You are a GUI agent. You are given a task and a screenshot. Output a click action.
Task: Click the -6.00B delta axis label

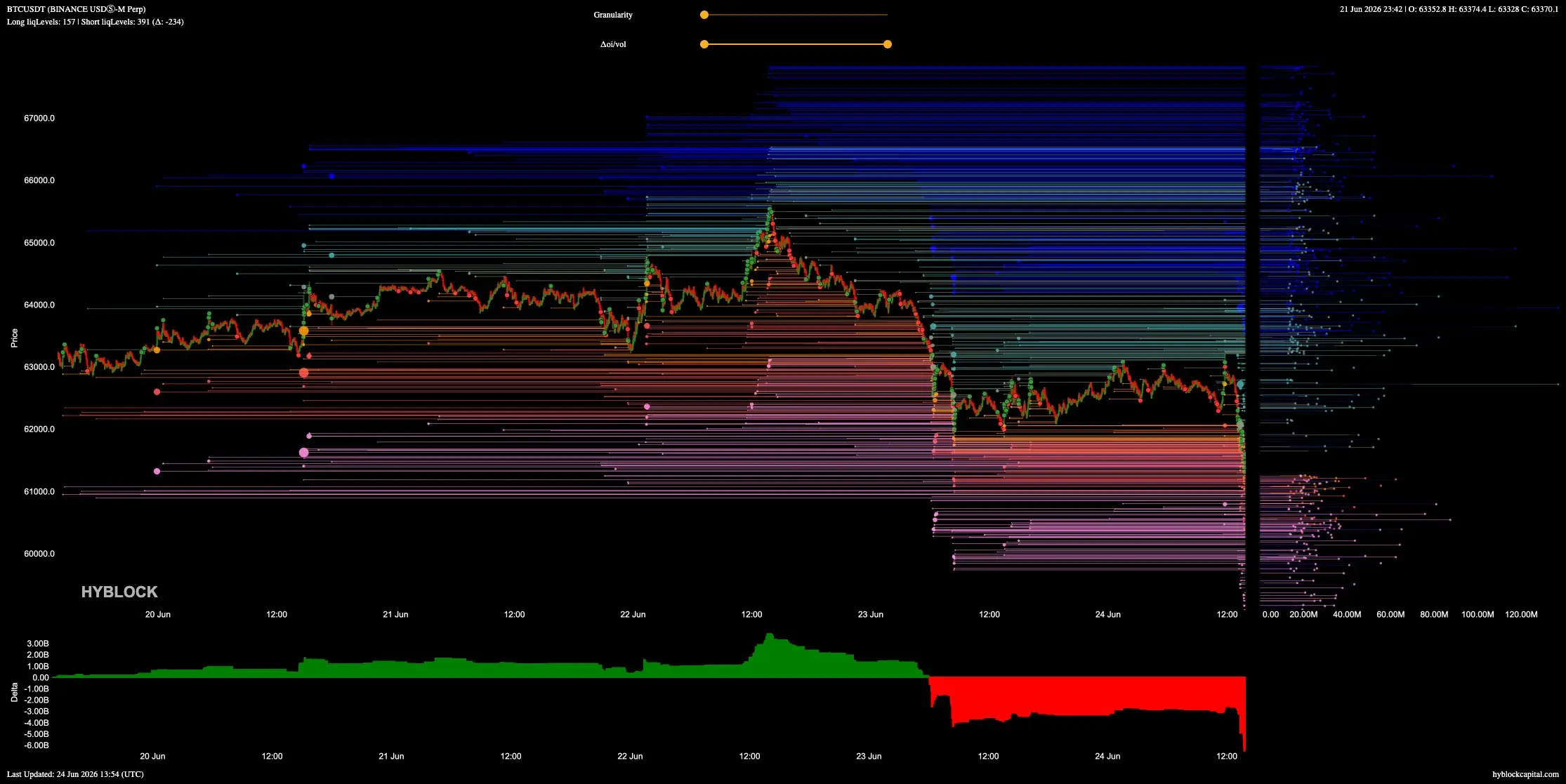click(37, 745)
